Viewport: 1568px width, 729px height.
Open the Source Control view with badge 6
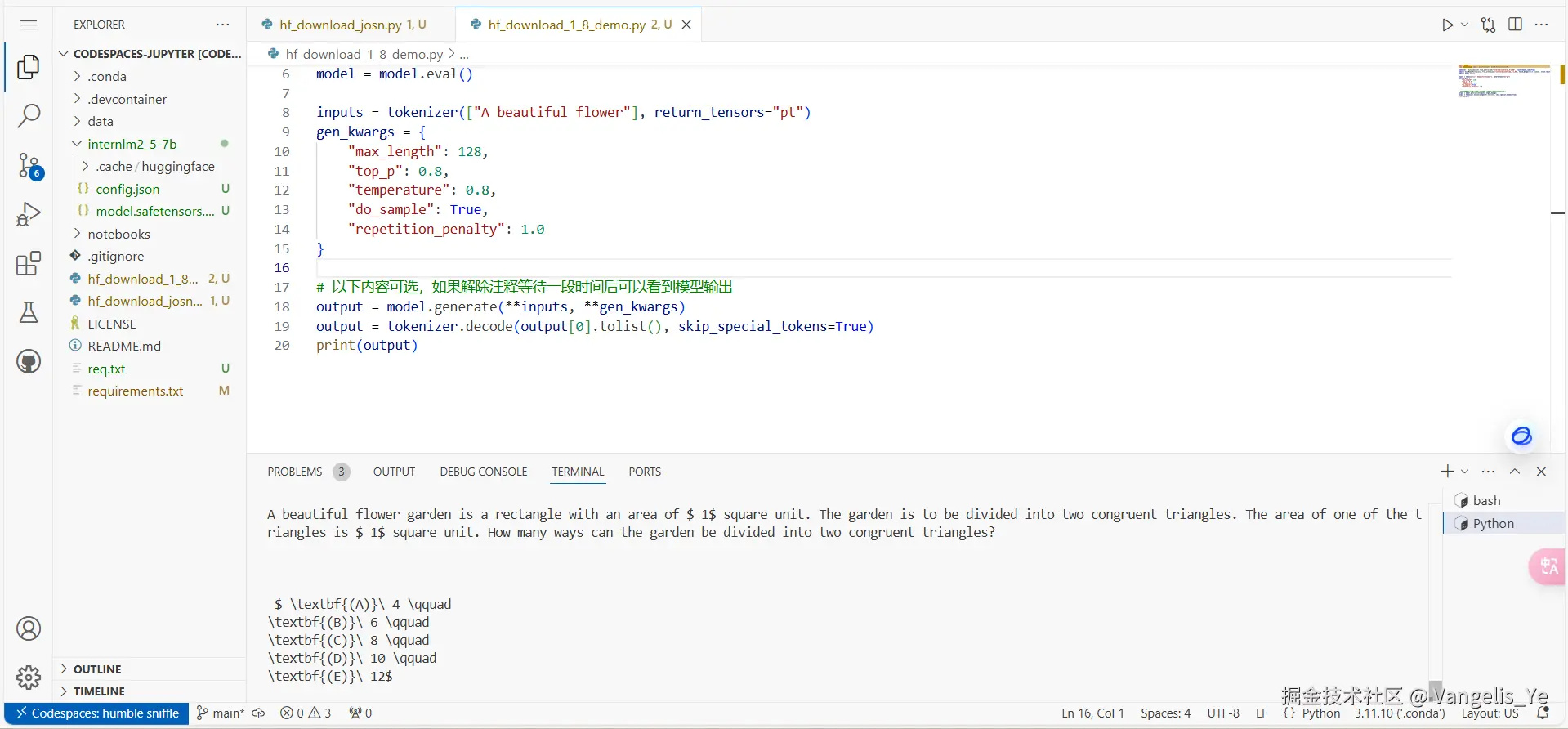click(29, 166)
